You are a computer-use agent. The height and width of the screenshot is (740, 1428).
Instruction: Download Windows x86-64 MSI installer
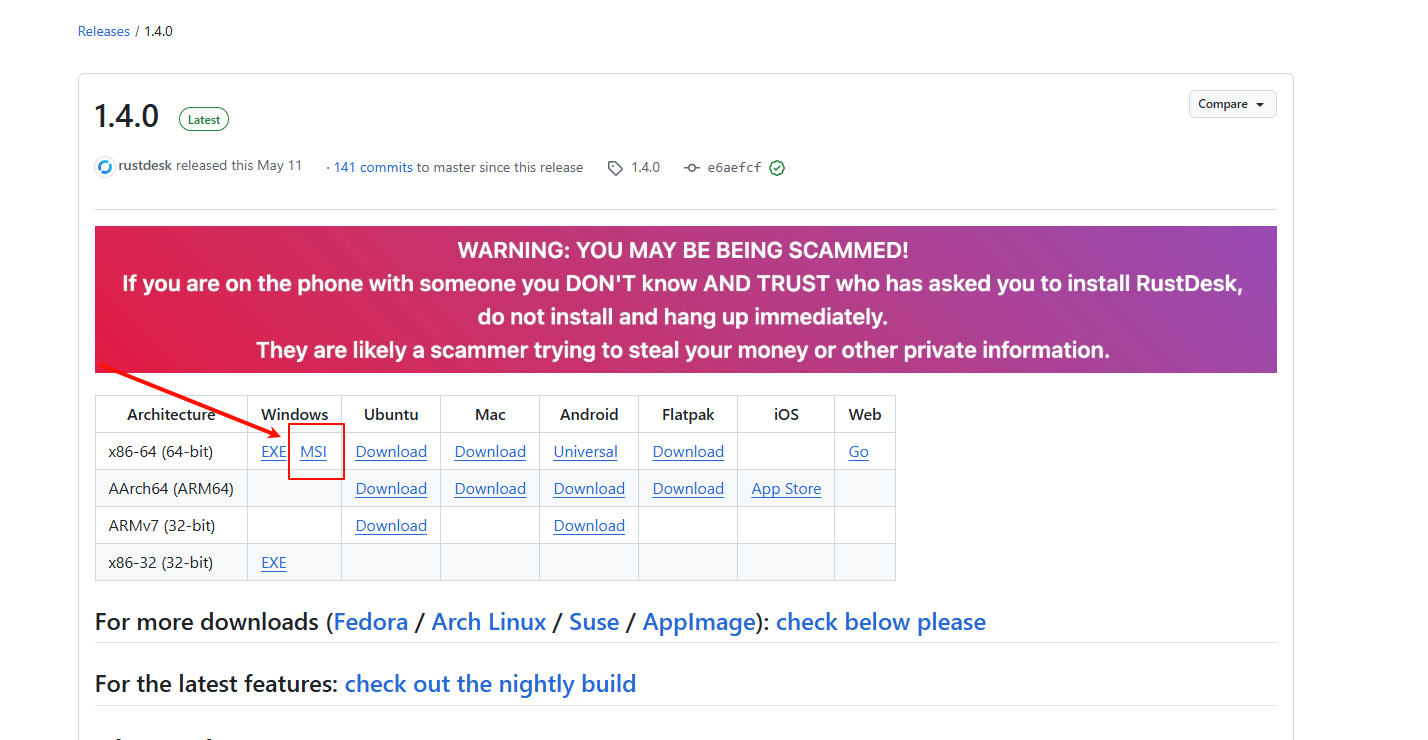[x=314, y=452]
